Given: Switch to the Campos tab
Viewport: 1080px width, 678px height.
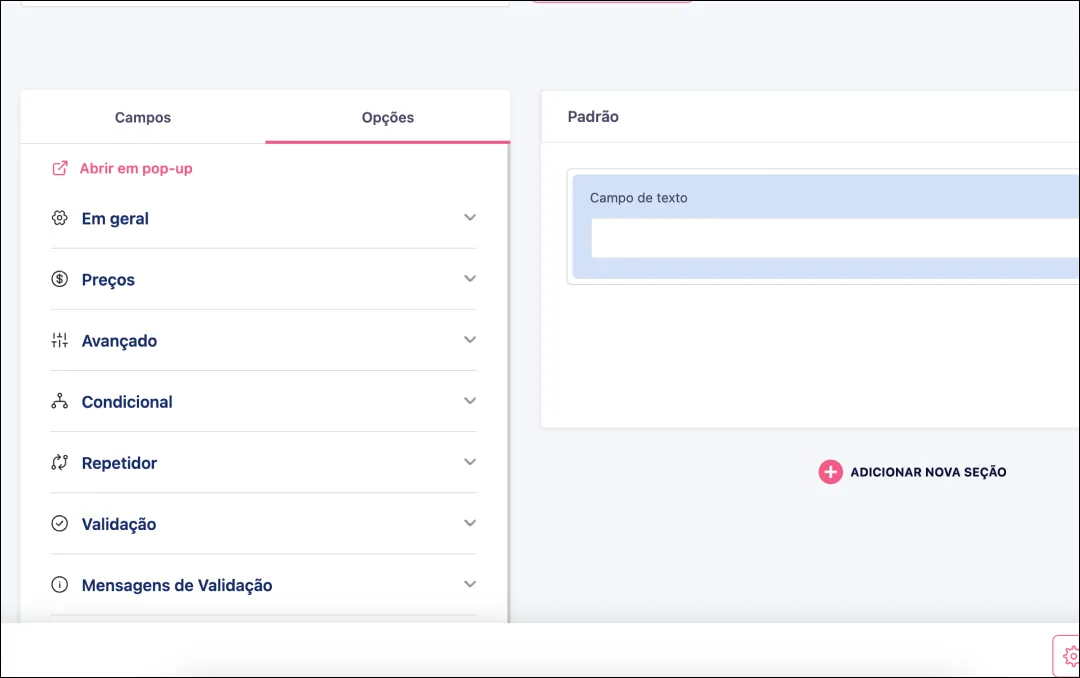Looking at the screenshot, I should point(143,117).
